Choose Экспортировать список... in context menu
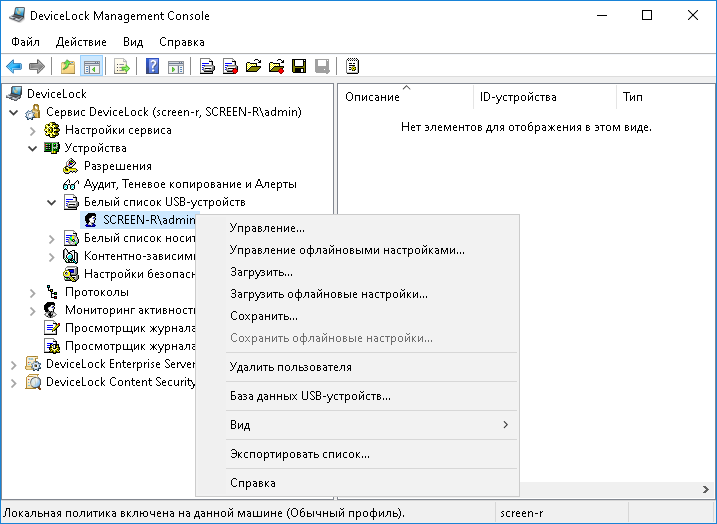The width and height of the screenshot is (717, 524). pos(358,454)
